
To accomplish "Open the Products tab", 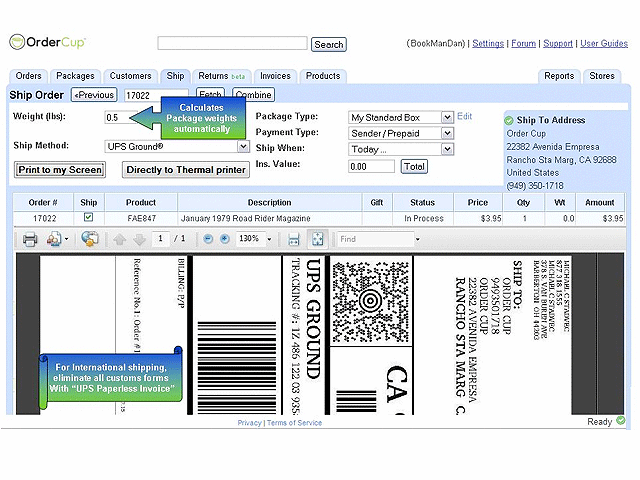I will tap(323, 76).
